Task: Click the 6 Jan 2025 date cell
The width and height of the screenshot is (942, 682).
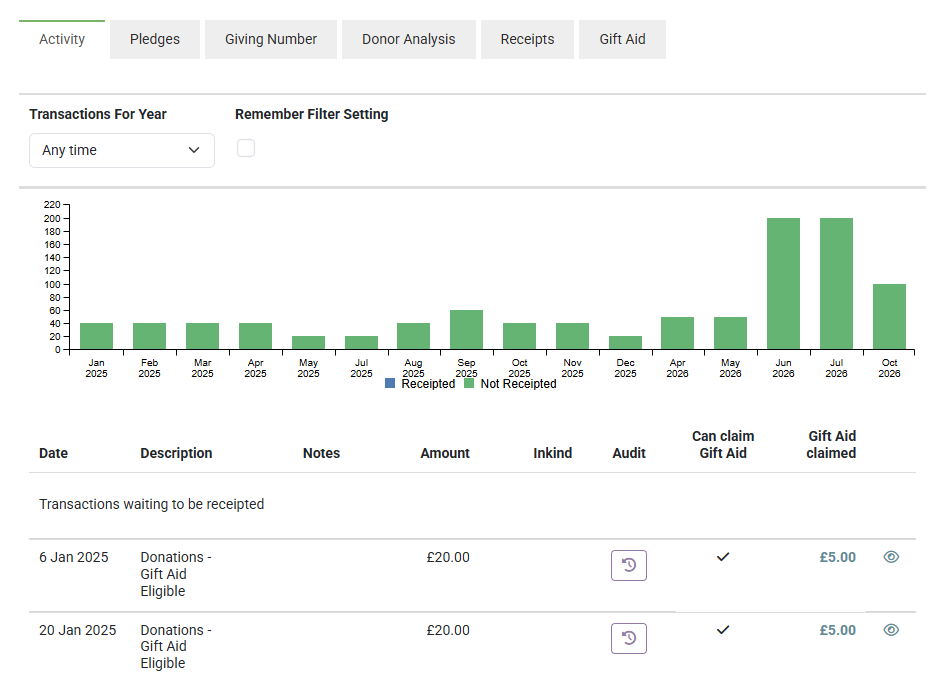Action: coord(74,557)
